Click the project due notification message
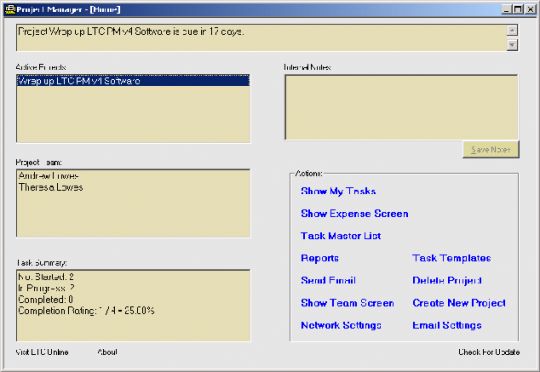Image resolution: width=540 pixels, height=372 pixels. point(131,32)
